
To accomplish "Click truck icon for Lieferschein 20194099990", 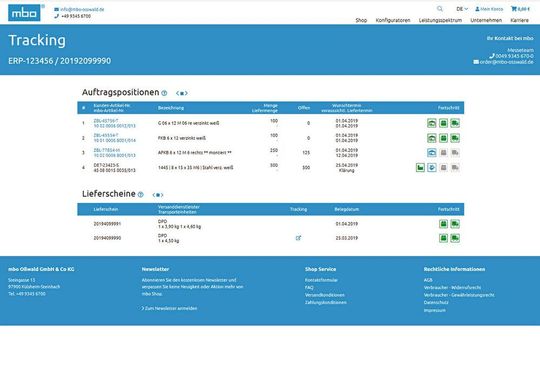I will point(455,238).
